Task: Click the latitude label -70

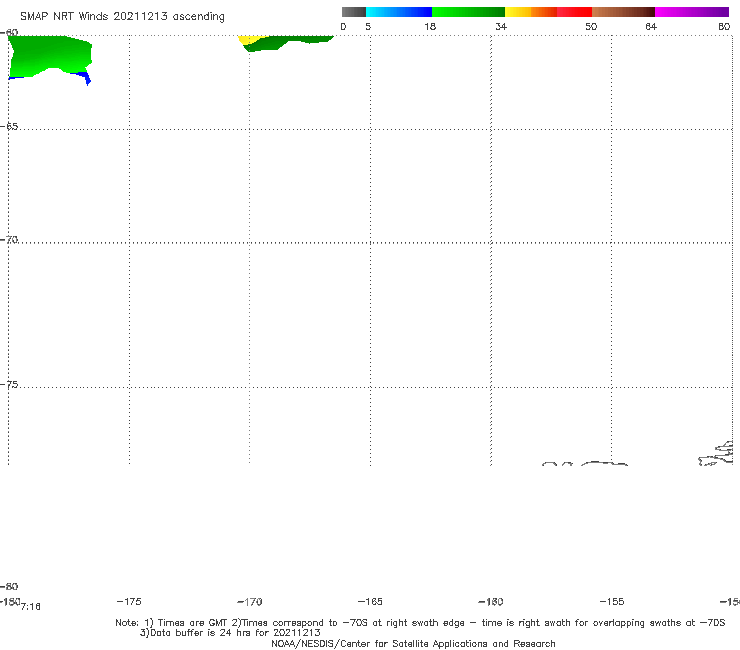Action: [9, 240]
